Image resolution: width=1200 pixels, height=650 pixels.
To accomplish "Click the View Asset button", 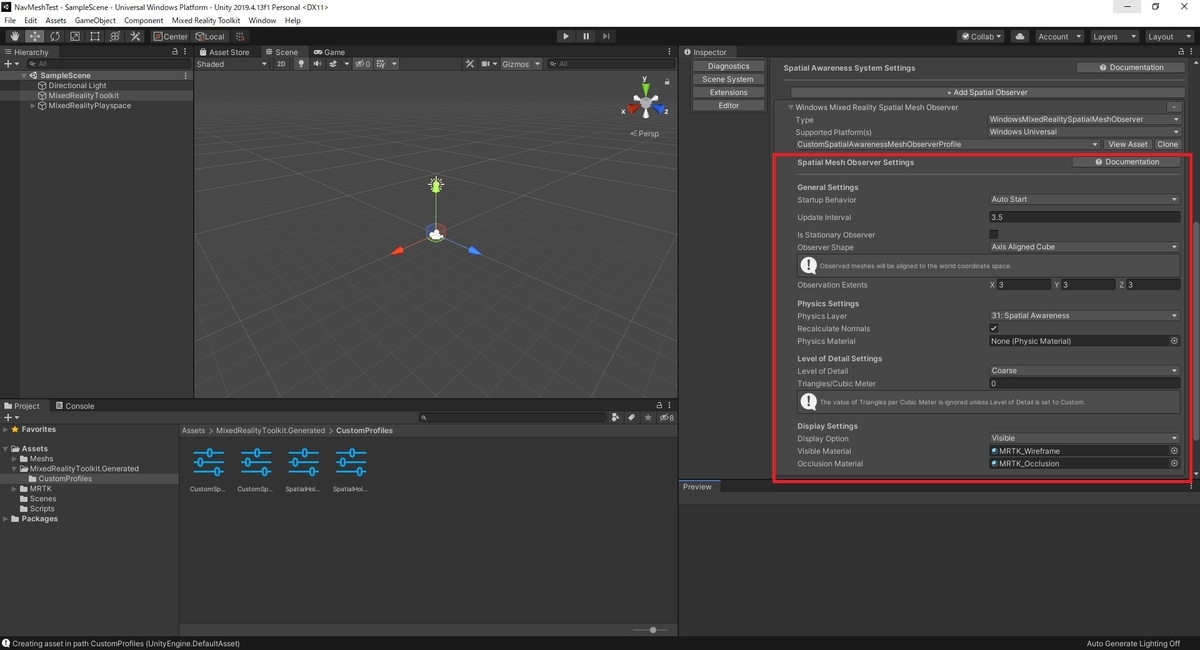I will 1128,144.
